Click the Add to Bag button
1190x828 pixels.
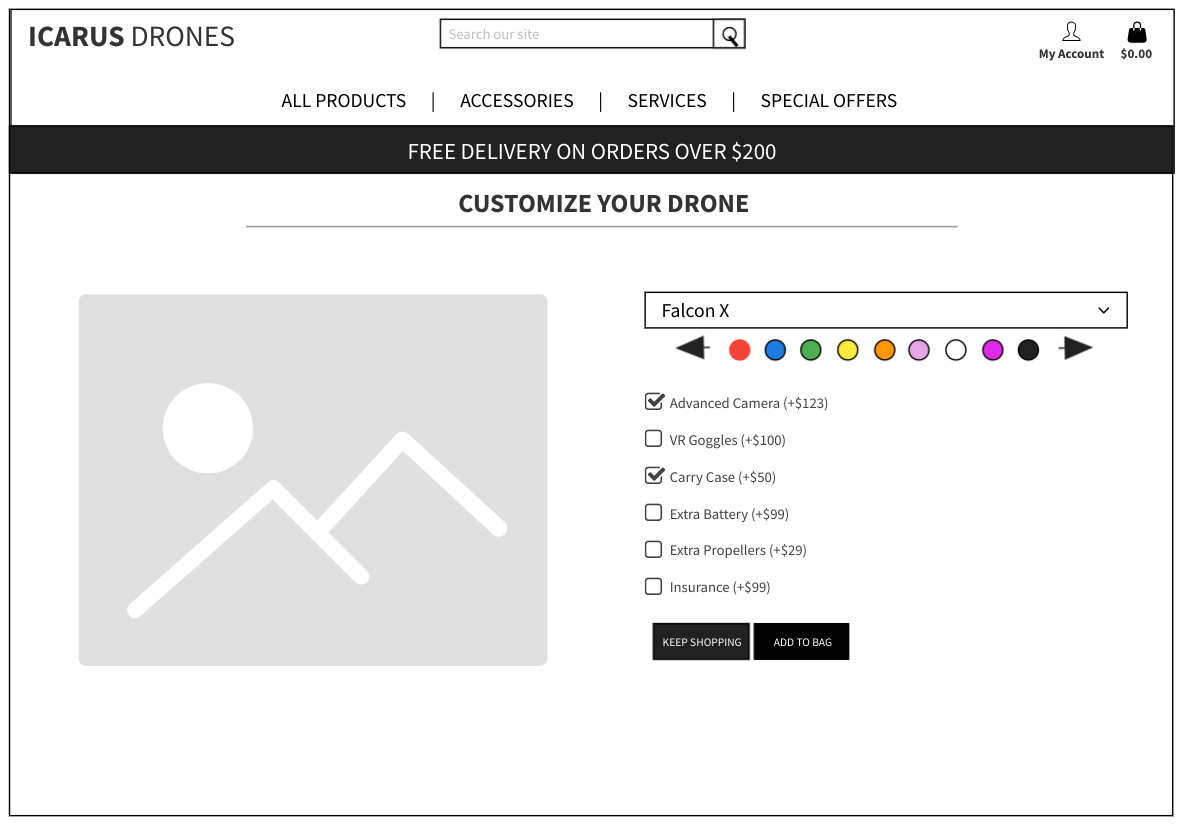801,642
